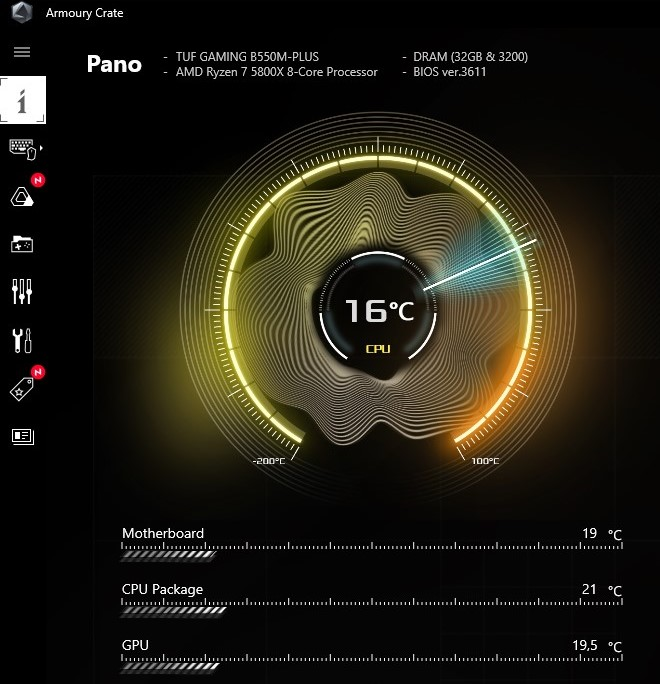This screenshot has height=684, width=660.
Task: Select the Dashboard info icon
Action: (23, 100)
